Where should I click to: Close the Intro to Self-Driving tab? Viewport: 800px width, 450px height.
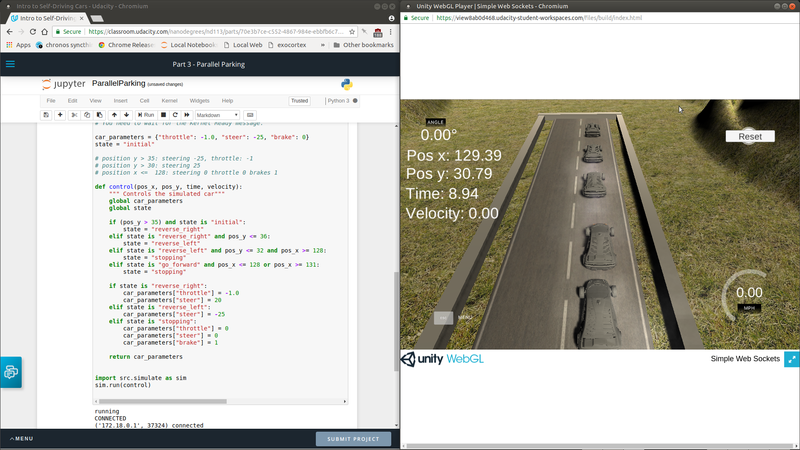pyautogui.click(x=82, y=18)
